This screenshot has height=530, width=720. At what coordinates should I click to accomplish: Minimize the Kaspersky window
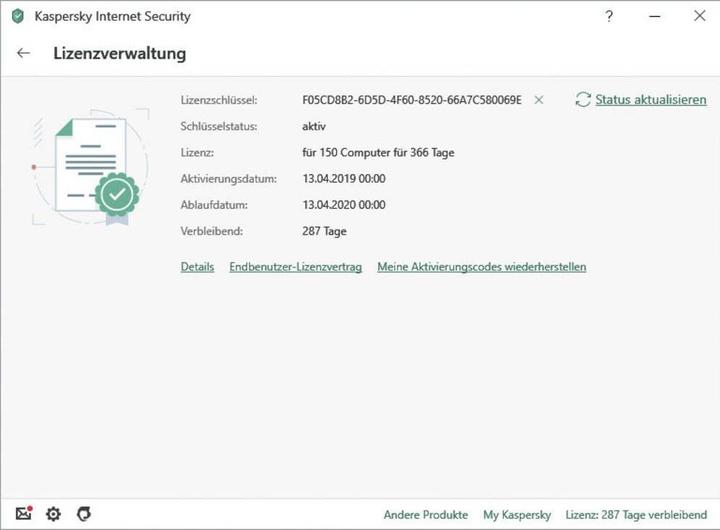click(655, 17)
